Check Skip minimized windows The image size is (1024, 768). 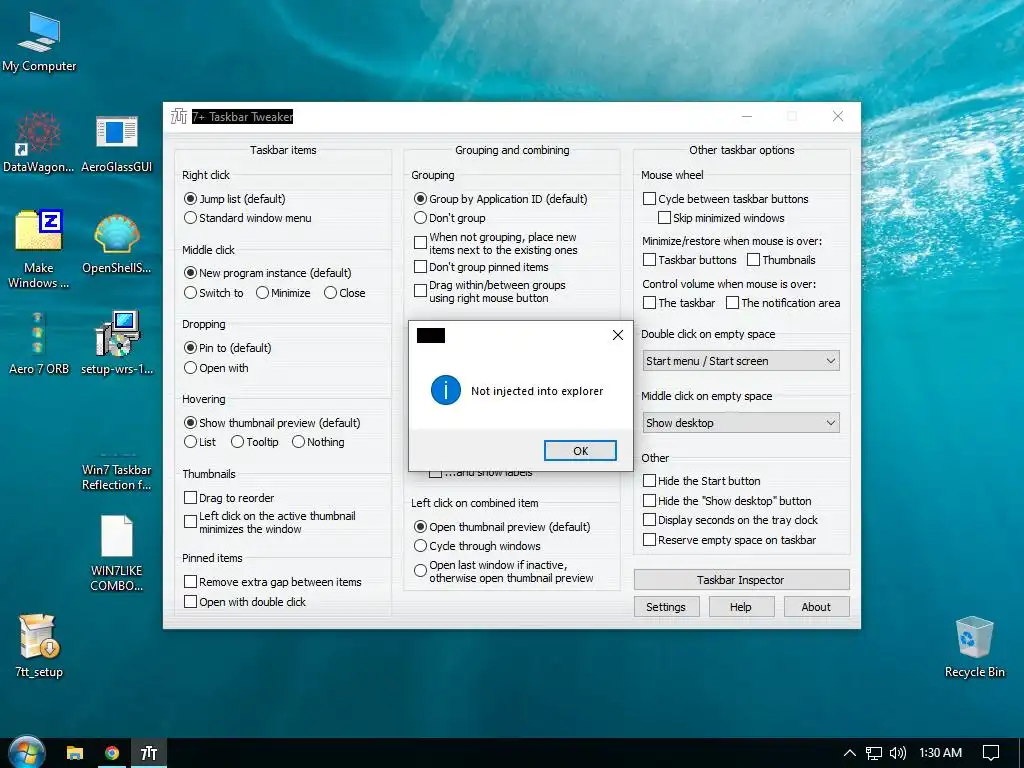point(721,218)
